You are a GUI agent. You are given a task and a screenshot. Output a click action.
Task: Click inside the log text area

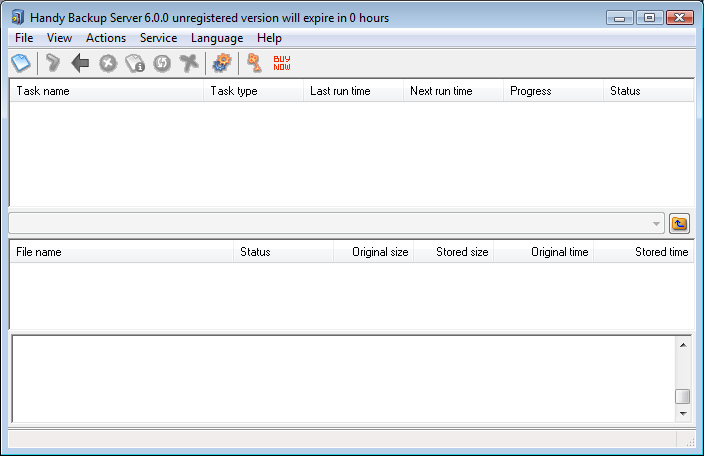(x=343, y=379)
